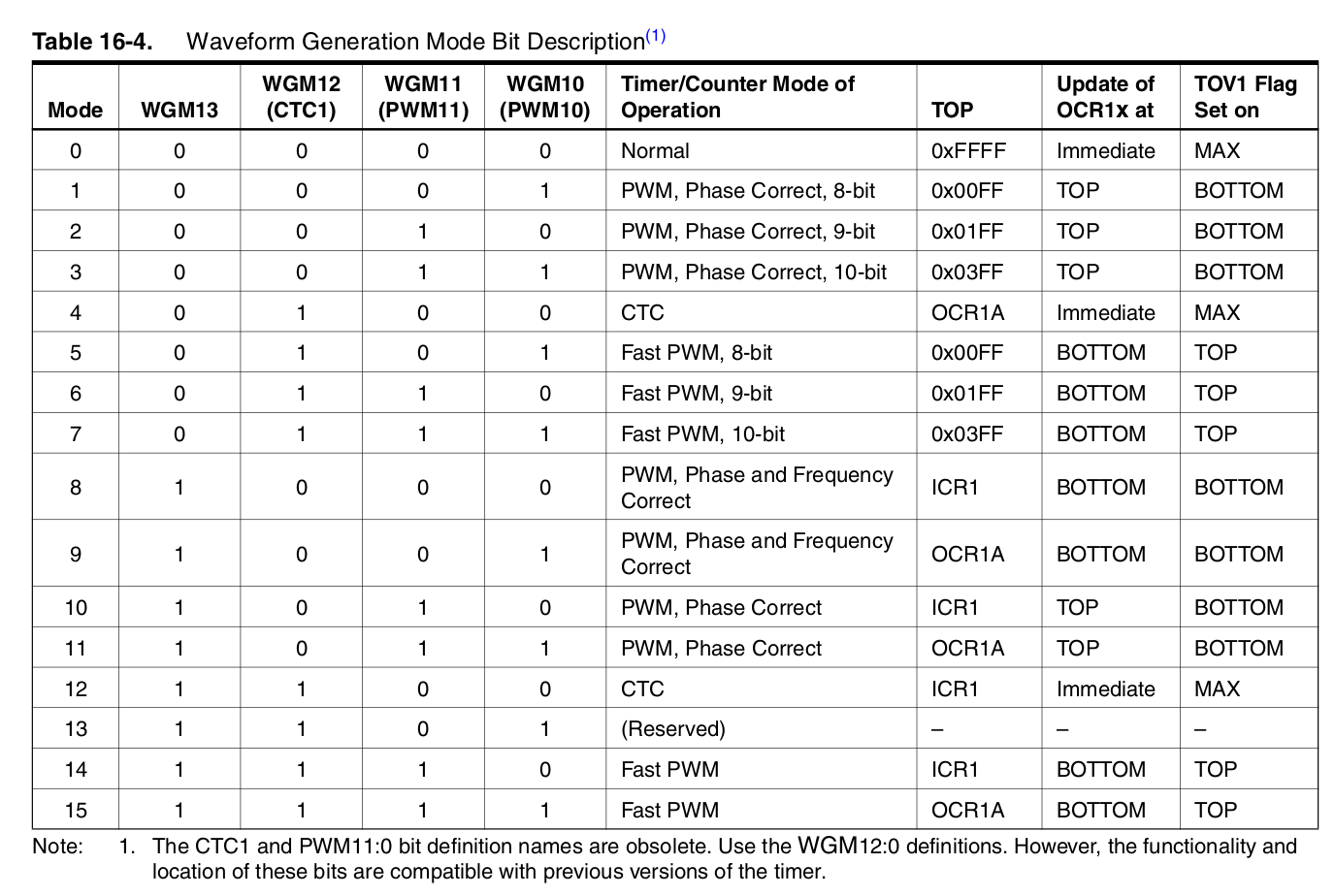Click the WGM11 (PWM11) column header
The image size is (1335, 896).
point(423,97)
